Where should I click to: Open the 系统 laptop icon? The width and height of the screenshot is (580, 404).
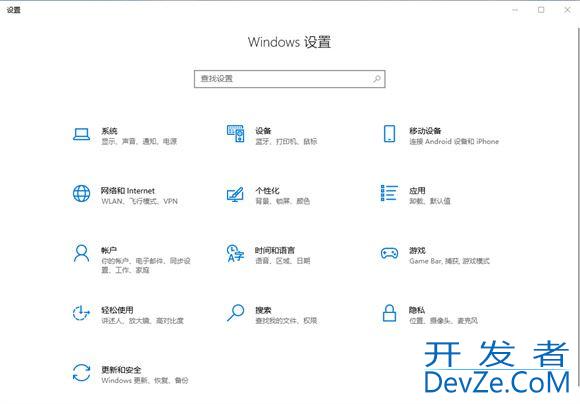81,134
